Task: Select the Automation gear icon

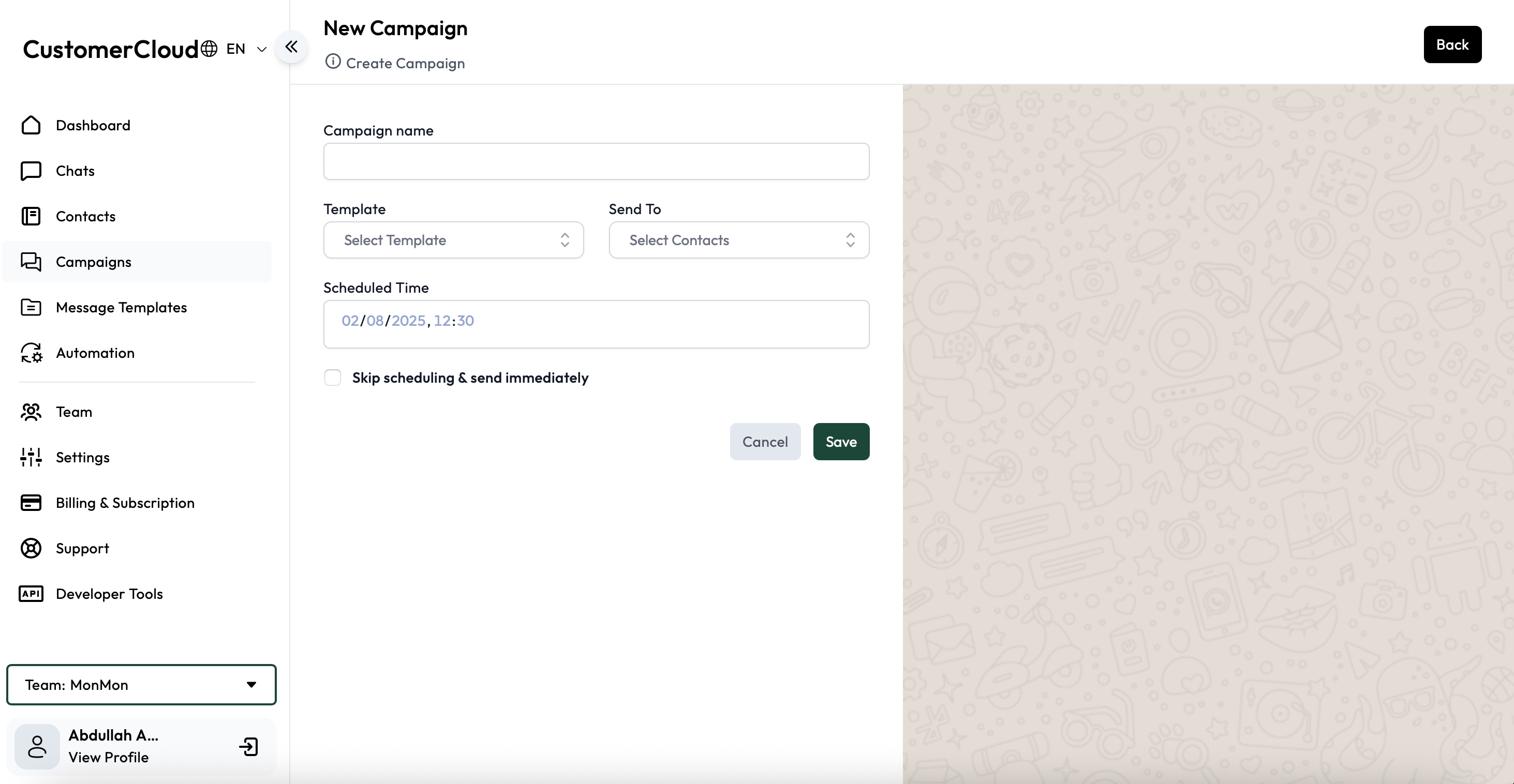Action: (x=31, y=353)
